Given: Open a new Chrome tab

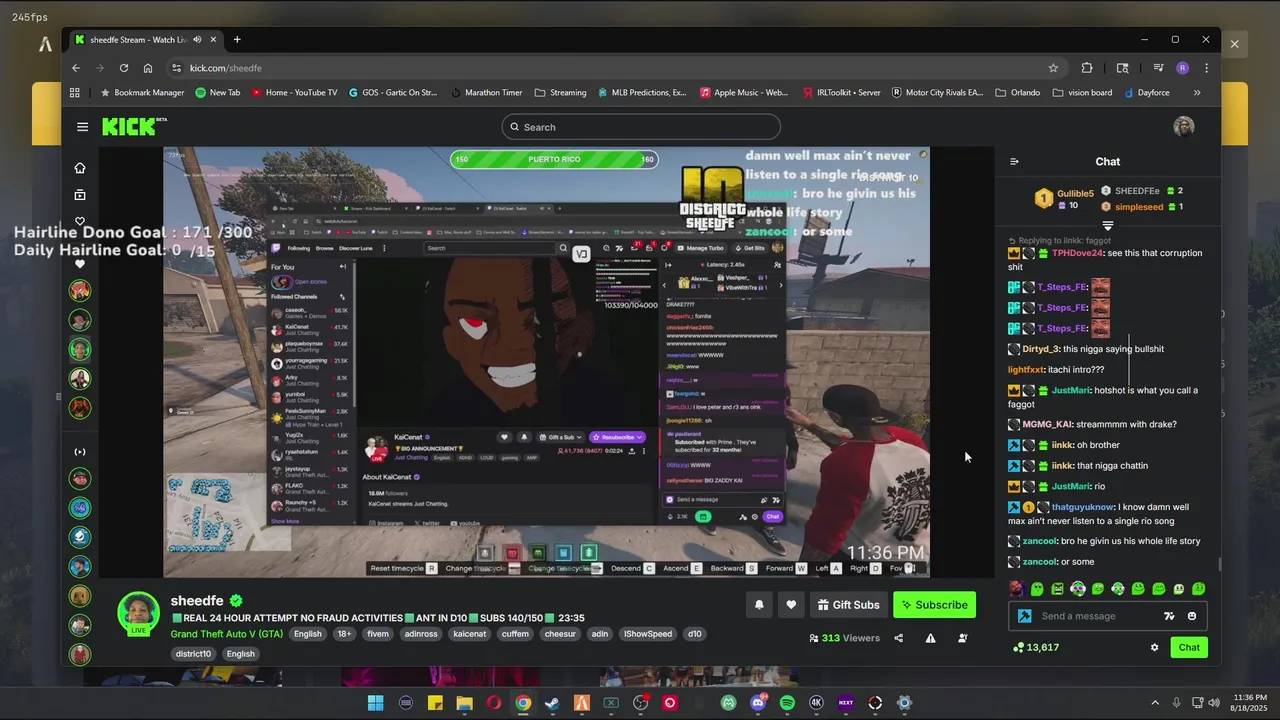Looking at the screenshot, I should coord(237,40).
